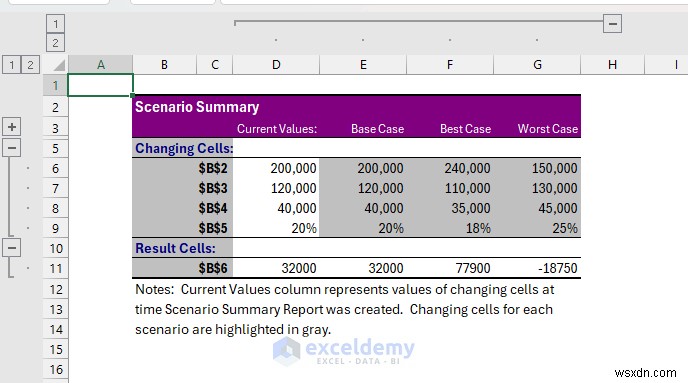
Task: Collapse Changing Cells row group
Action: coord(12,148)
